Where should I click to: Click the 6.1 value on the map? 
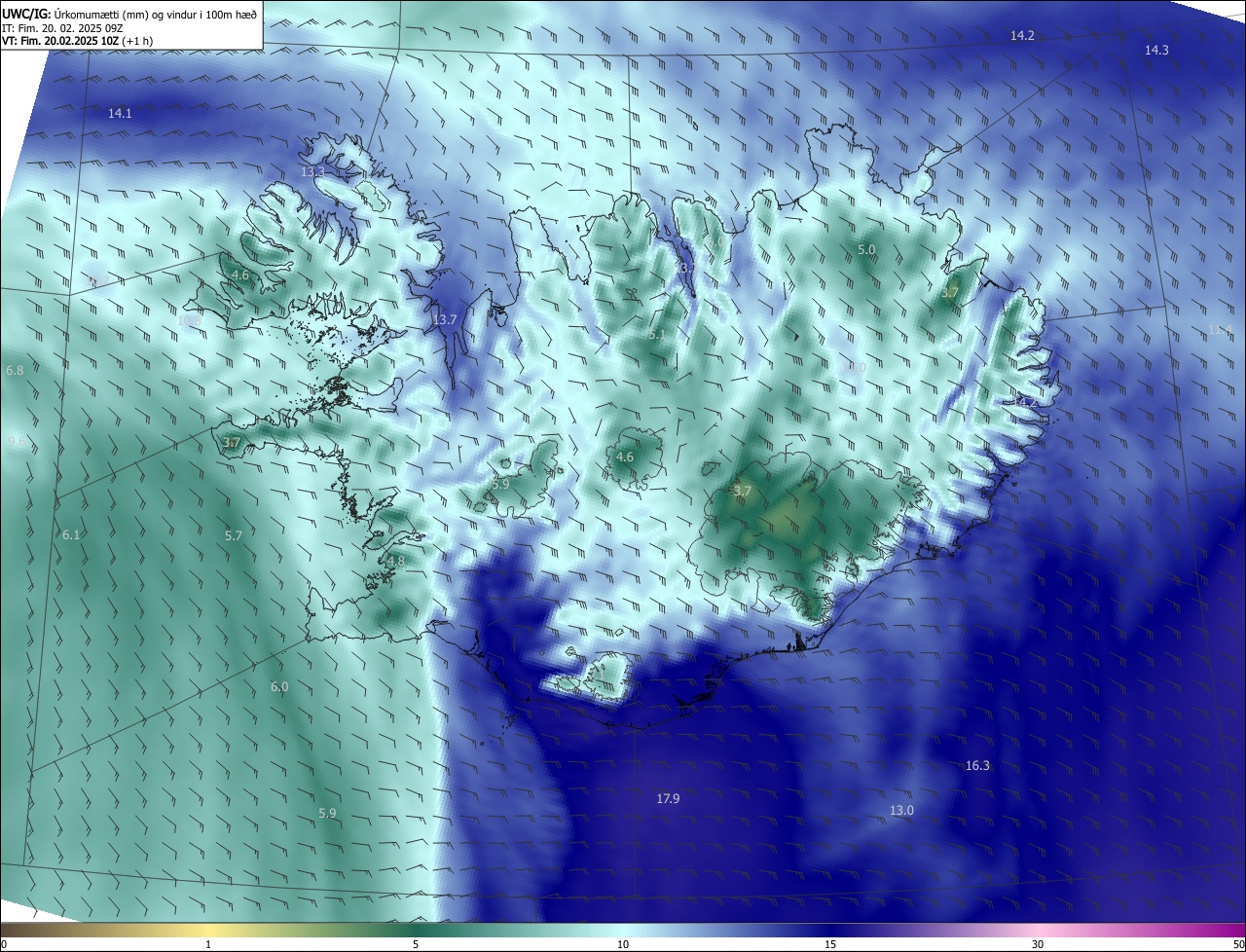pos(71,535)
